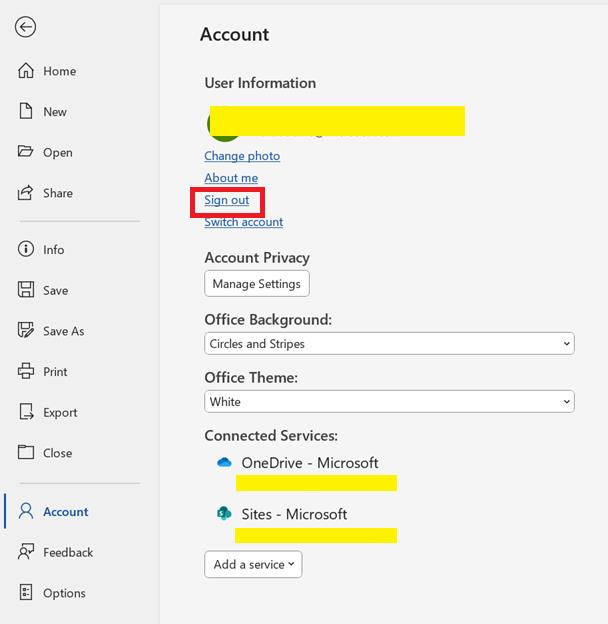608x624 pixels.
Task: Click the Account person icon
Action: click(x=26, y=511)
